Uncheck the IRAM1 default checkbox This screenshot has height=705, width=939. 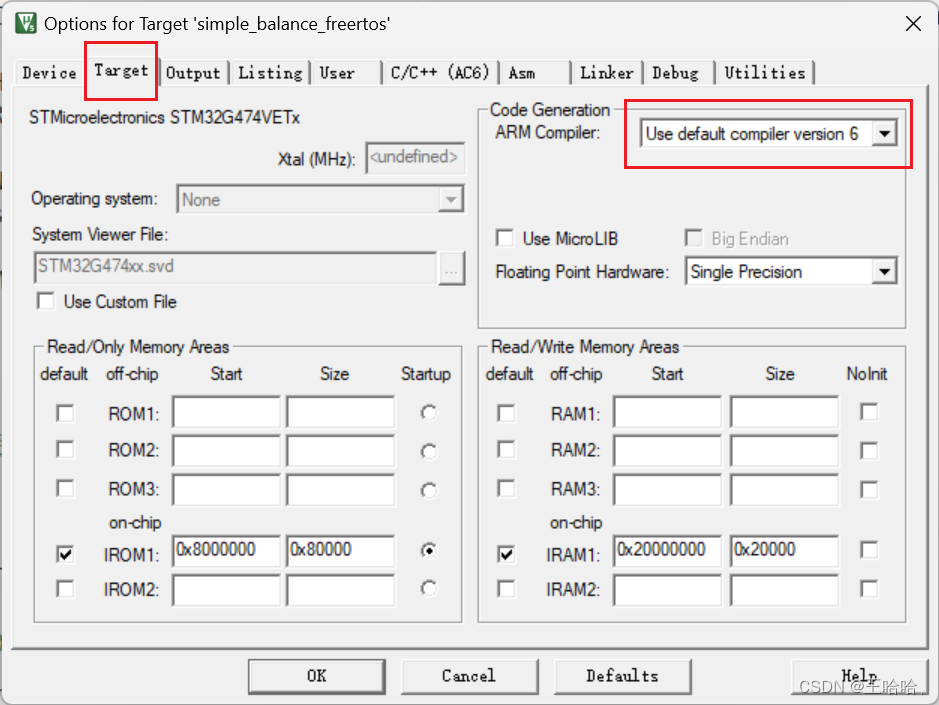pyautogui.click(x=506, y=554)
